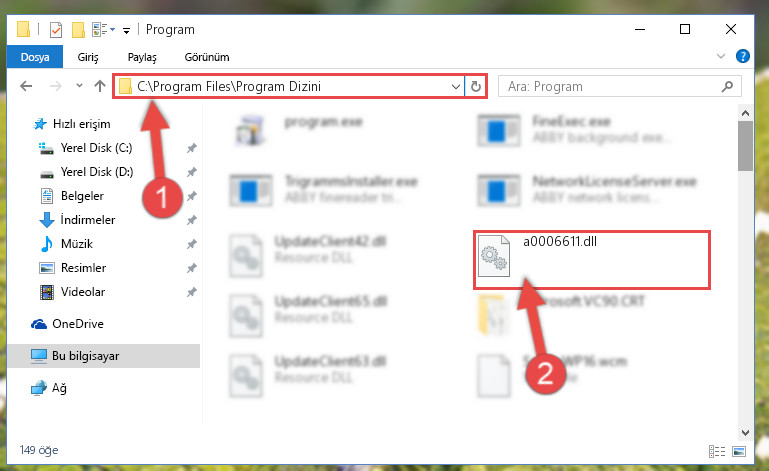Select OneDrive in the navigation pane
The height and width of the screenshot is (471, 769).
pos(77,324)
